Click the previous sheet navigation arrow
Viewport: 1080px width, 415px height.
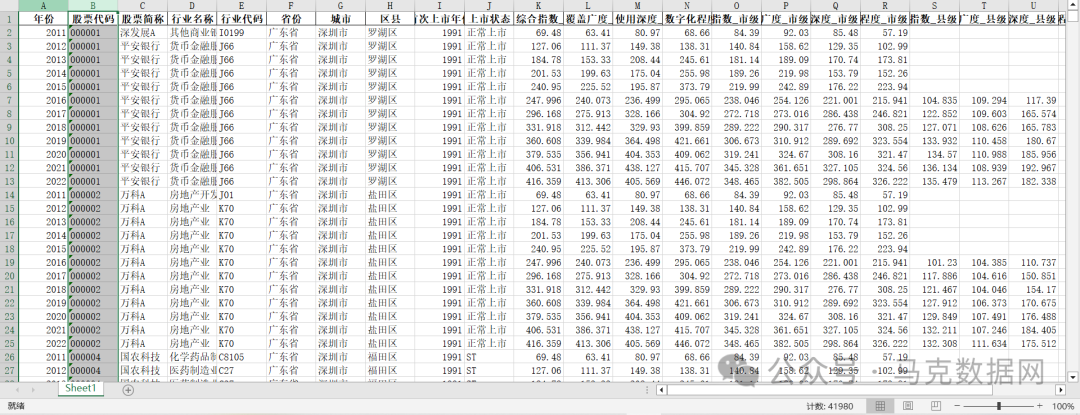(x=16, y=390)
